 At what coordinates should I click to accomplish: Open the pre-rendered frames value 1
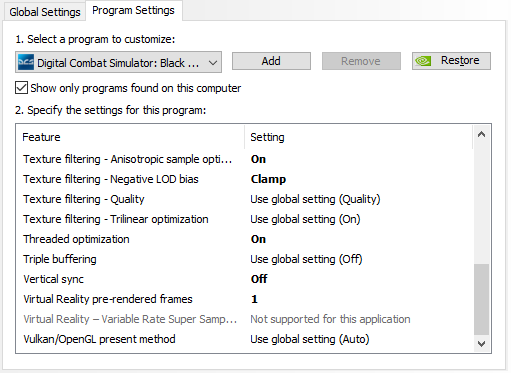(254, 299)
